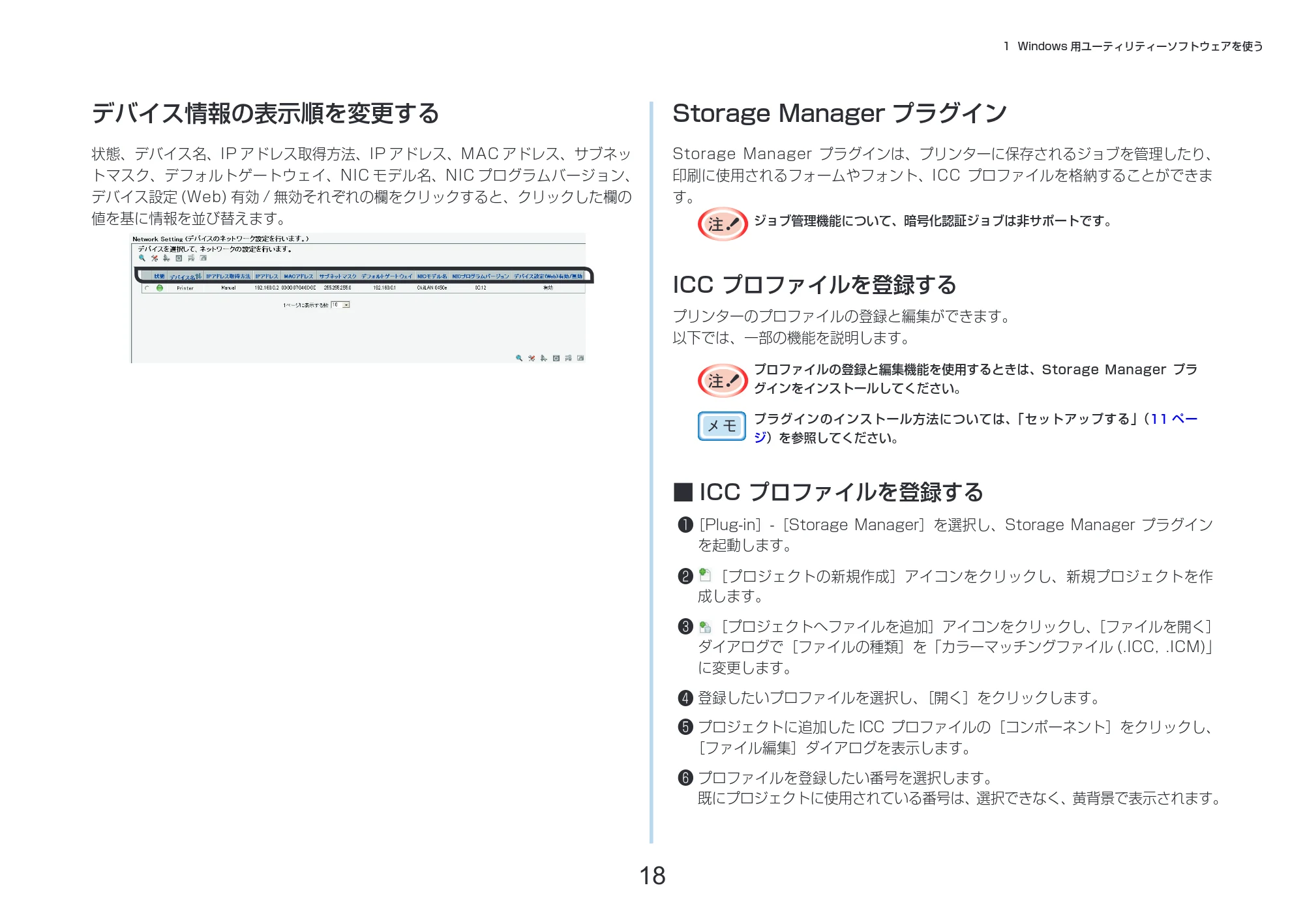1305x924 pixels.
Task: Click the blue メモ memo icon
Action: pyautogui.click(x=721, y=426)
